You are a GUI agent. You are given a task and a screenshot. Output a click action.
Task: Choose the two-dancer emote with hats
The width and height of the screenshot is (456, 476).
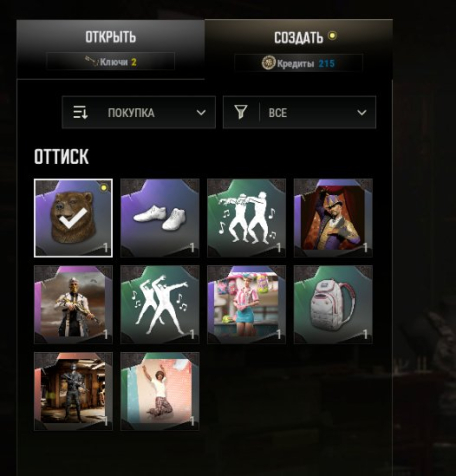point(246,218)
